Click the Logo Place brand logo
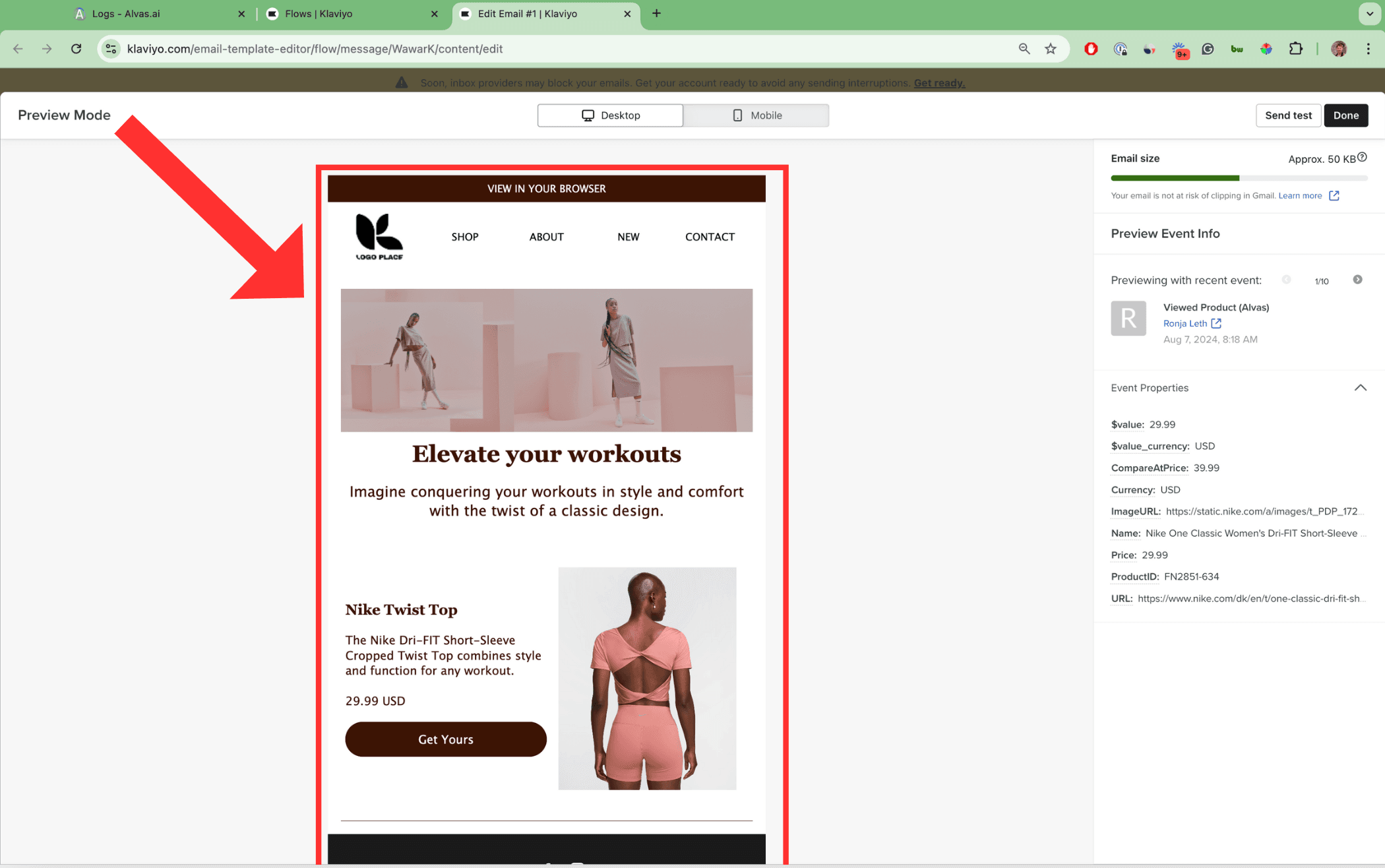The image size is (1385, 868). point(379,237)
